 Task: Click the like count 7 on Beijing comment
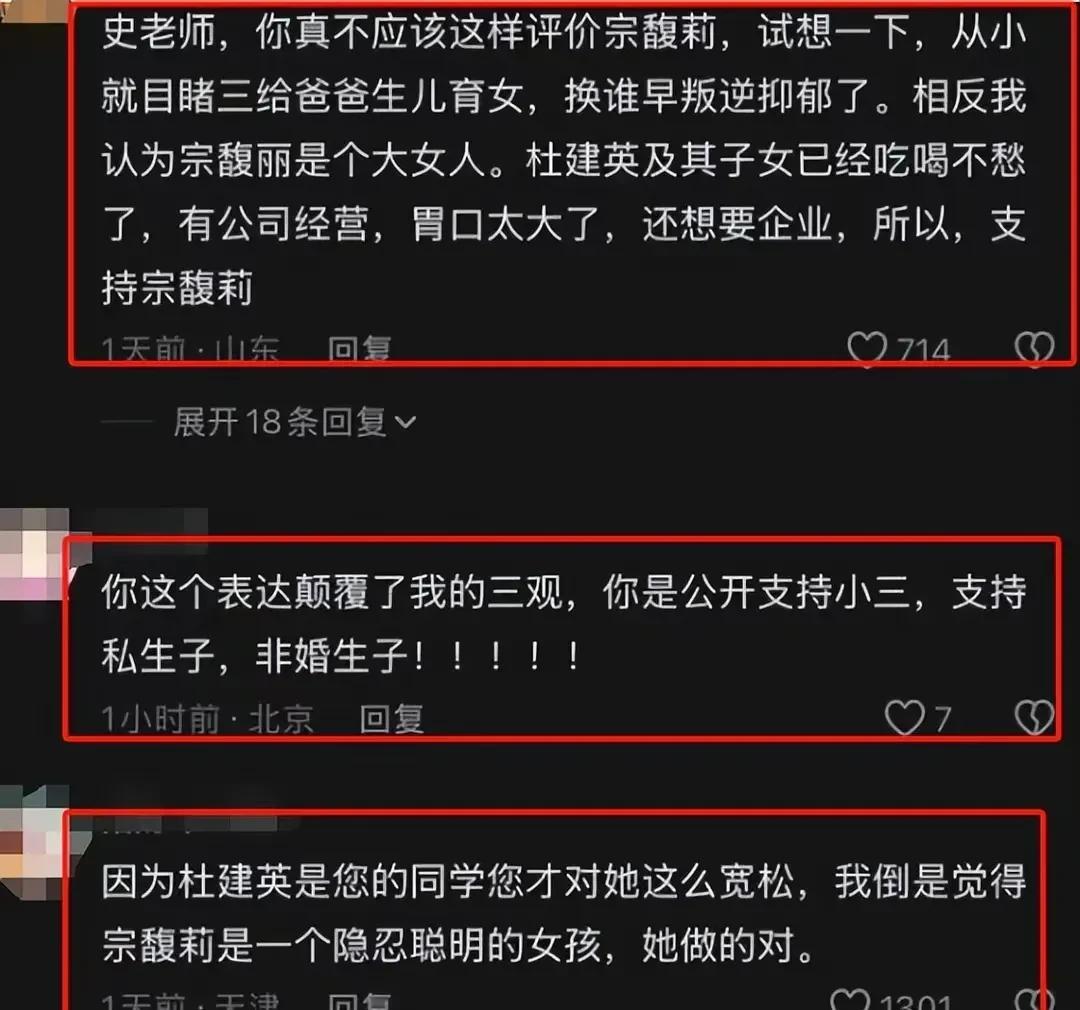pyautogui.click(x=943, y=719)
